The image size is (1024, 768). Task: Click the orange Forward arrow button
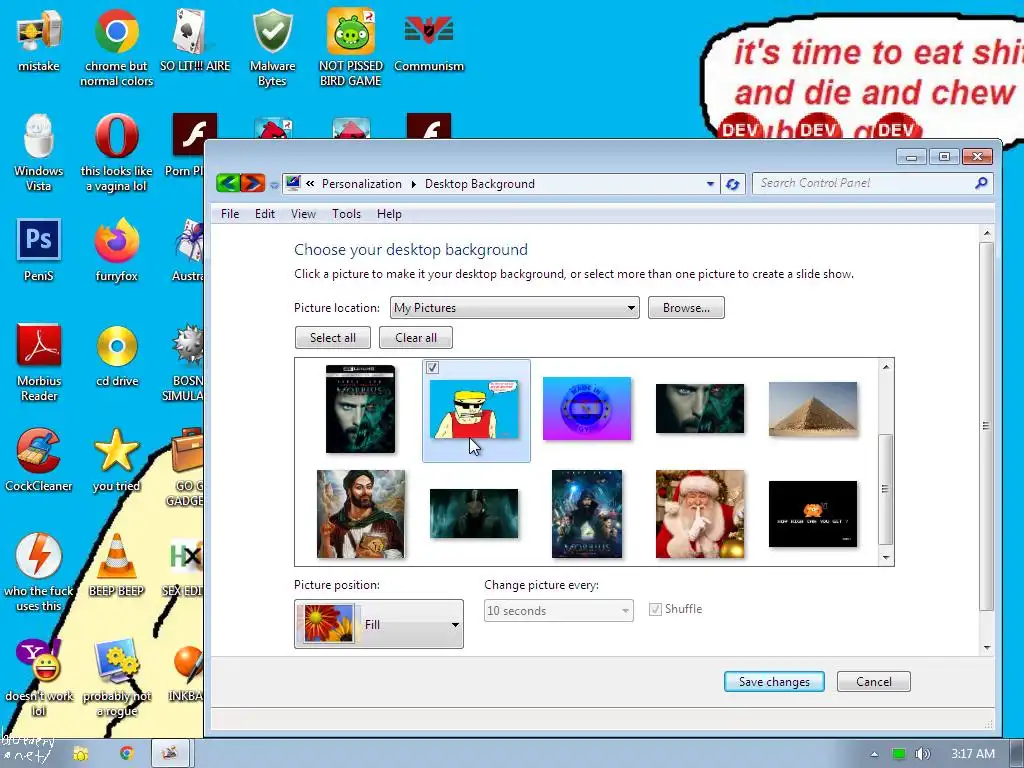tap(253, 184)
